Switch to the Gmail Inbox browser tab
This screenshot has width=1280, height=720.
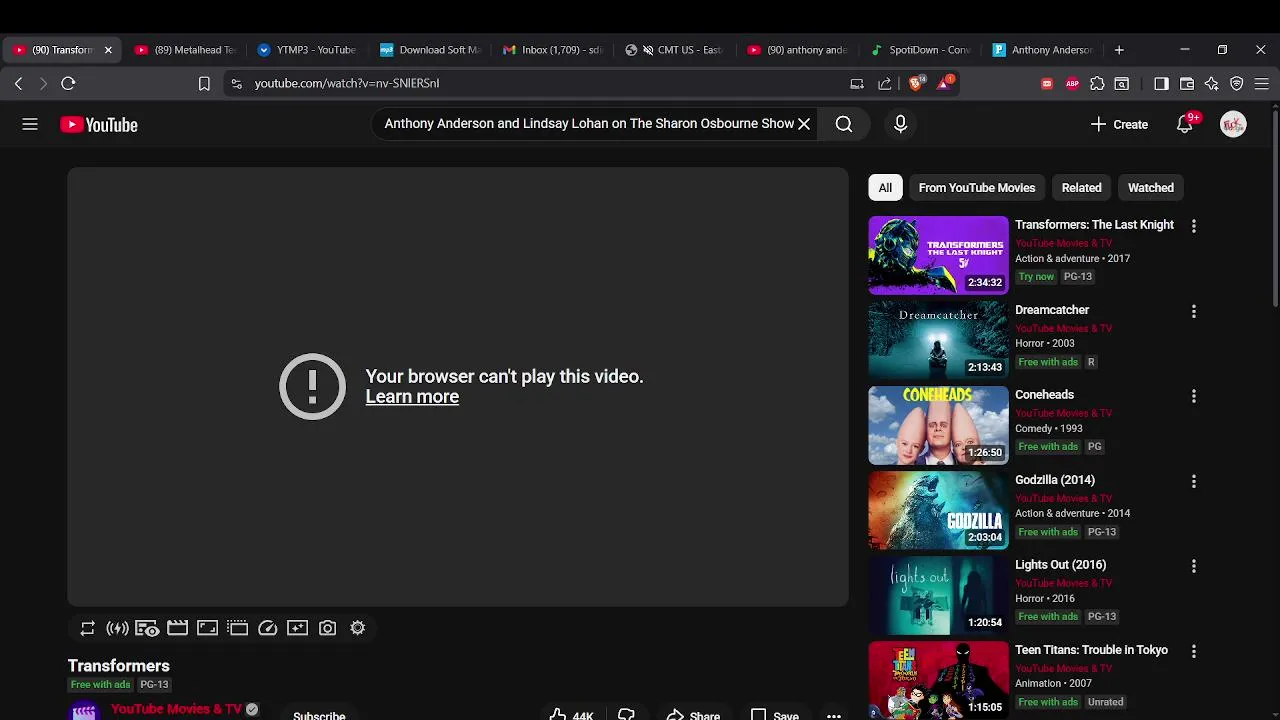553,50
